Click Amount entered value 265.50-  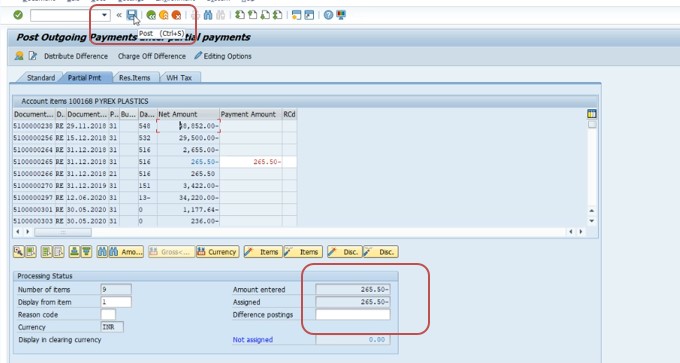click(x=353, y=289)
